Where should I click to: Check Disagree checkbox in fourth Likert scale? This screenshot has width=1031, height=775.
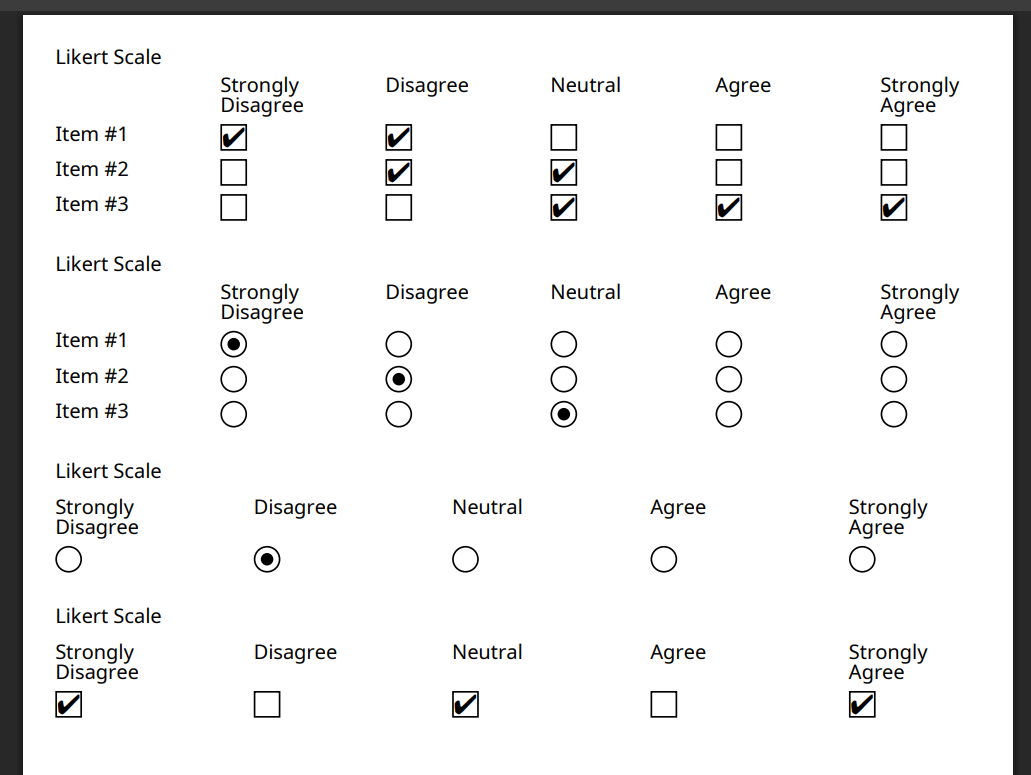tap(267, 705)
